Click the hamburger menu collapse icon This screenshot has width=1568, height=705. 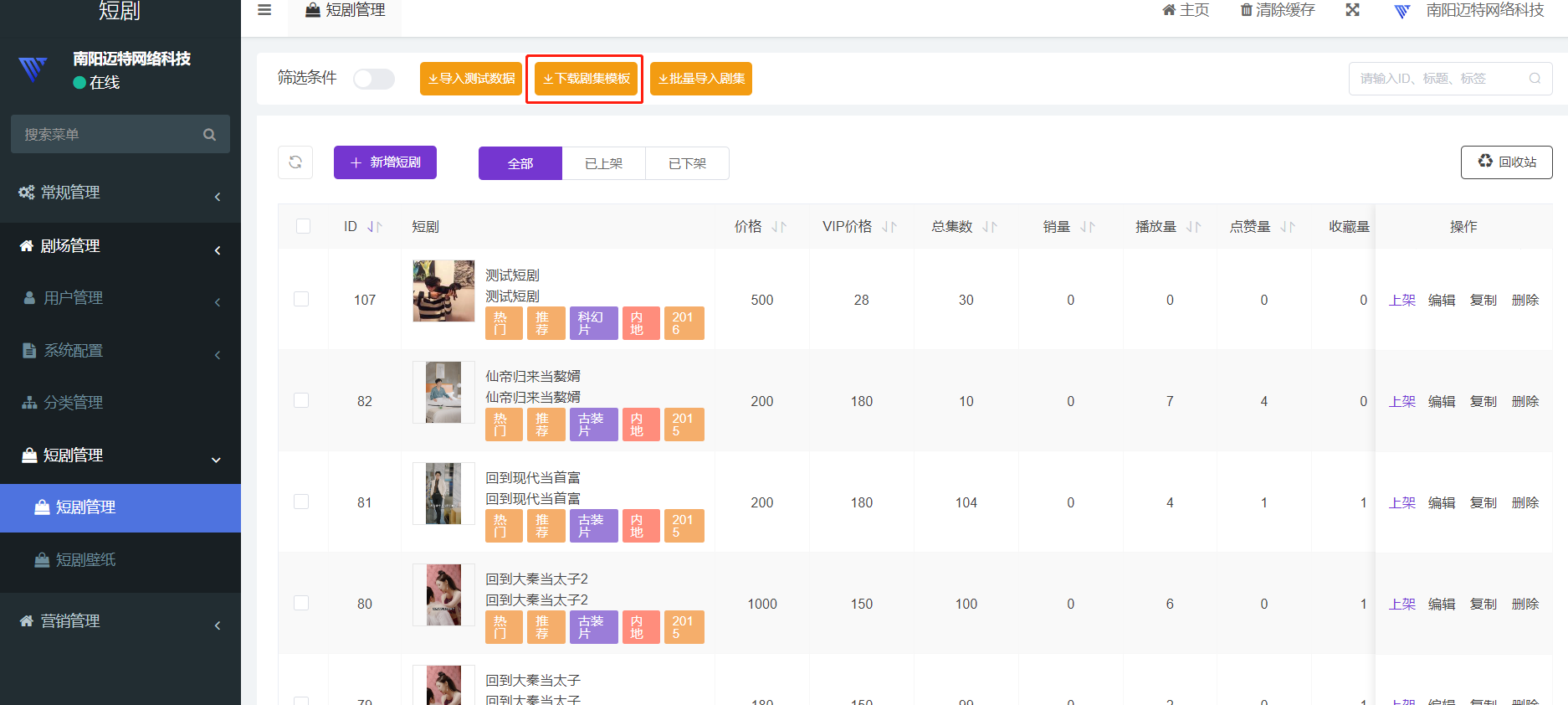tap(264, 10)
